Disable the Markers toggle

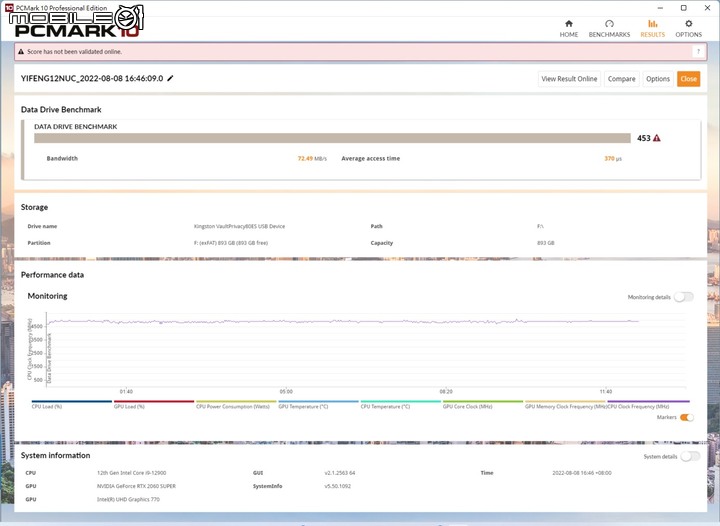point(687,417)
